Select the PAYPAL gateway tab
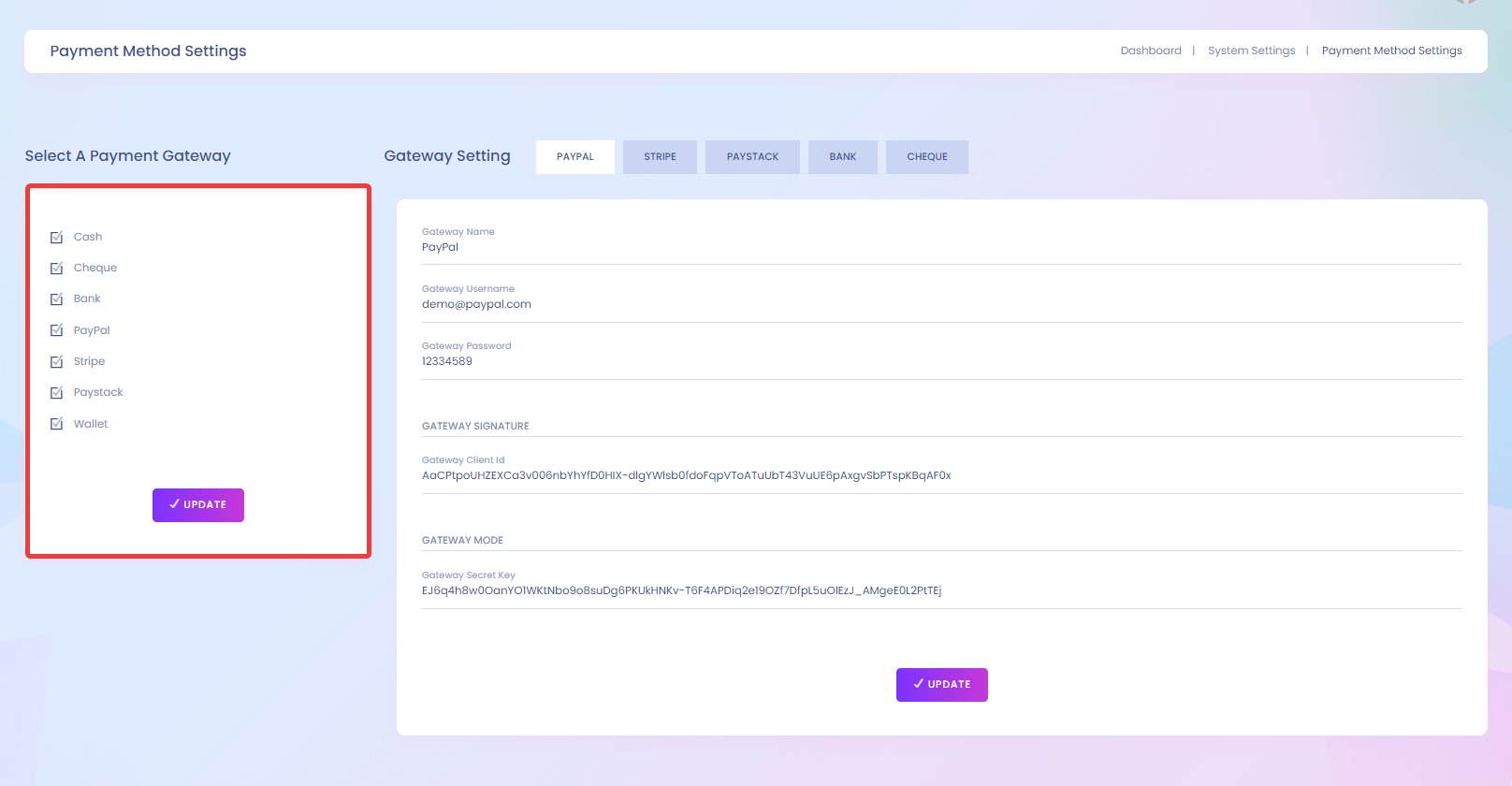 (x=575, y=157)
